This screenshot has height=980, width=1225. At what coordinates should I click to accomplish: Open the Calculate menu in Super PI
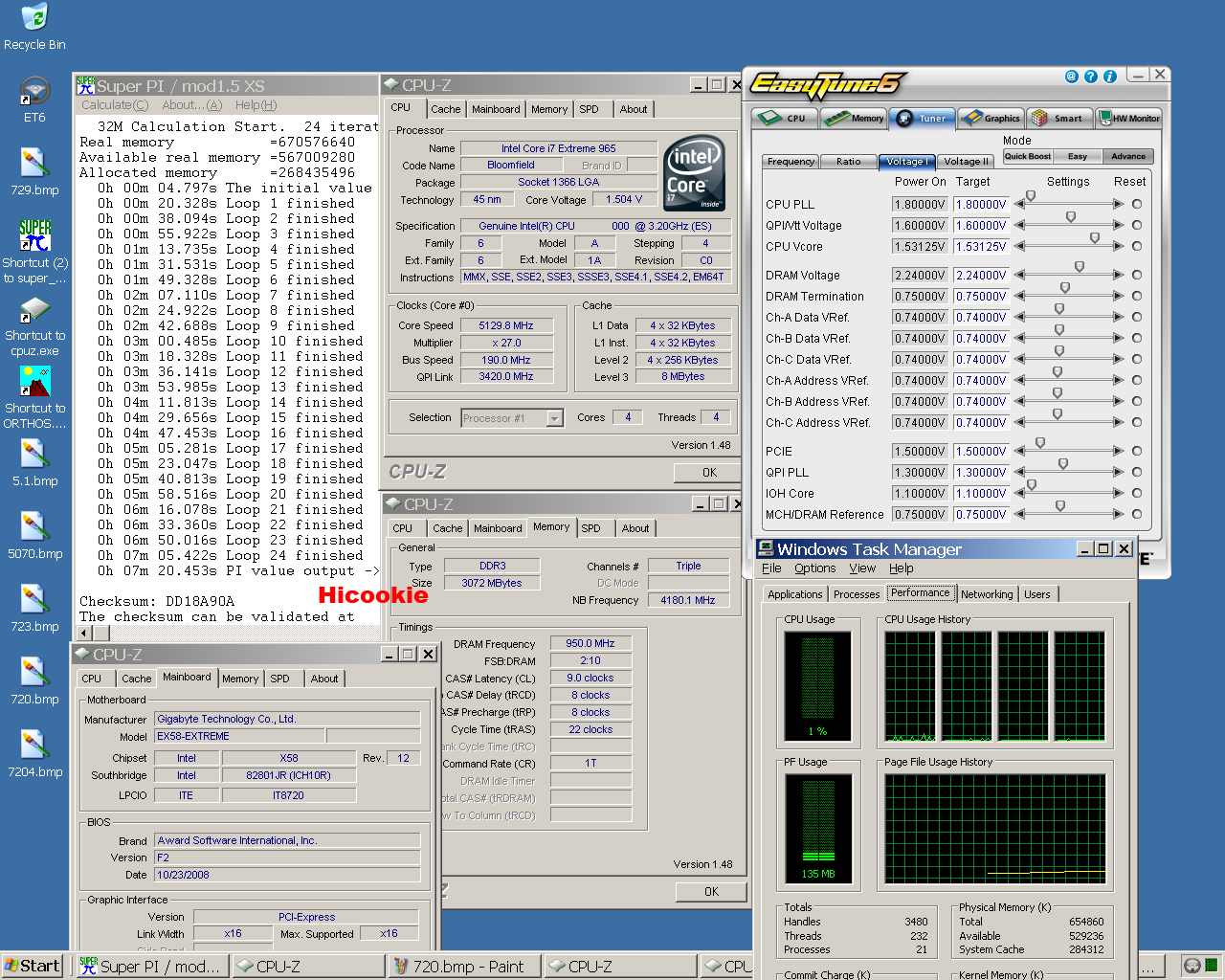pyautogui.click(x=115, y=105)
